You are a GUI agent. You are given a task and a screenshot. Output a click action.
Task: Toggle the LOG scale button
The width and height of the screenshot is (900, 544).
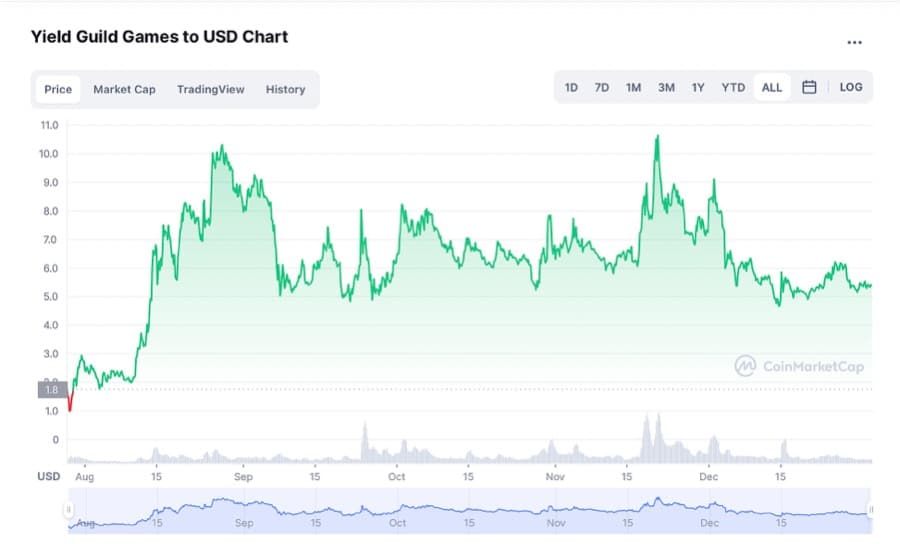(x=851, y=88)
